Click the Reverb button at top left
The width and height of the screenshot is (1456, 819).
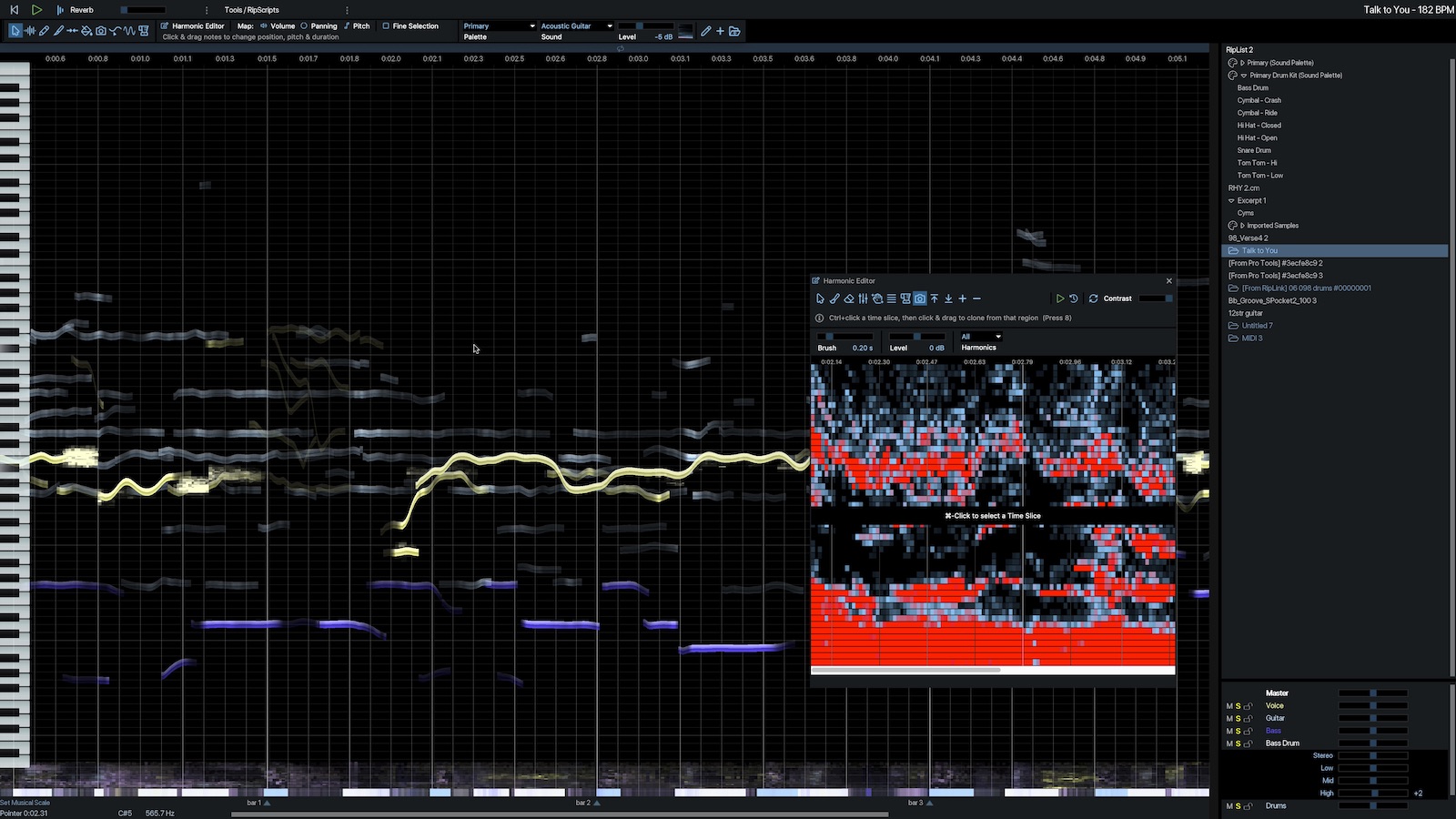(81, 10)
